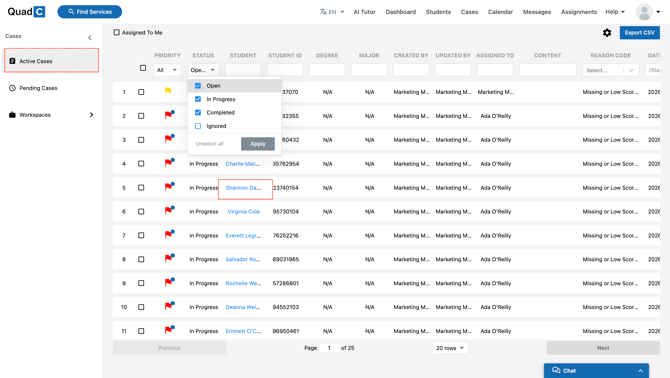670x378 pixels.
Task: Open the Cases nav item
Action: pyautogui.click(x=469, y=12)
